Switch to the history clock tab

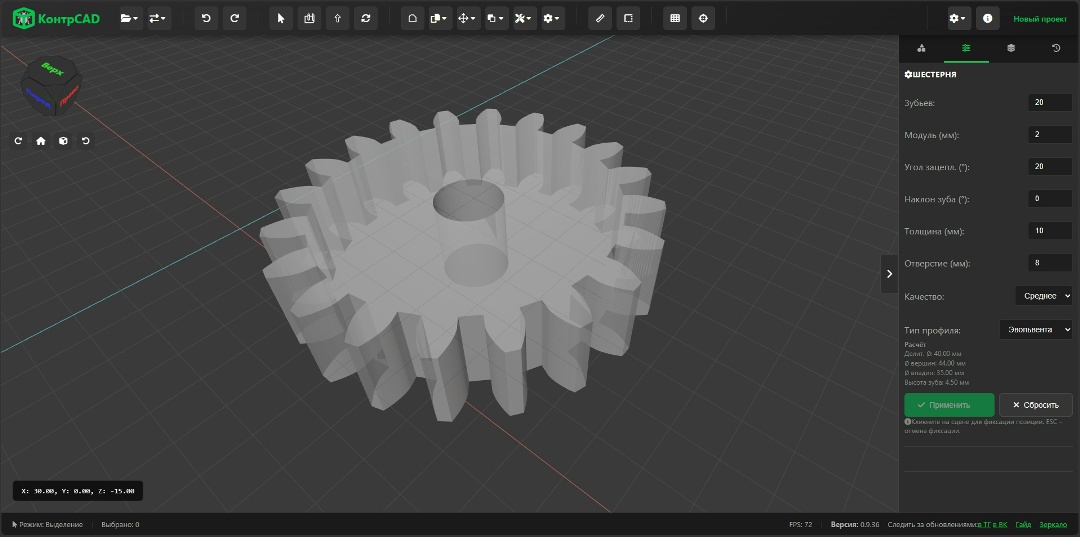pos(1056,48)
